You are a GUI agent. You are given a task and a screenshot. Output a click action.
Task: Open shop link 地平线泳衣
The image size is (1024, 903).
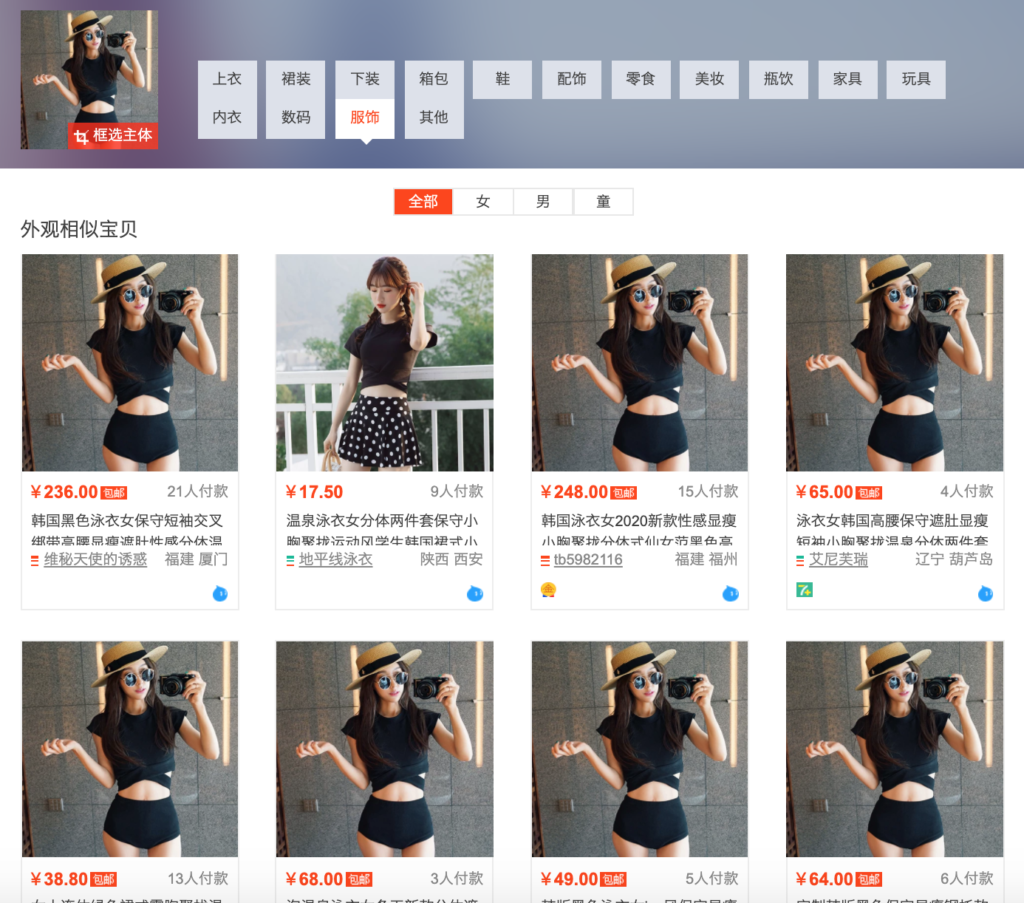click(x=335, y=559)
